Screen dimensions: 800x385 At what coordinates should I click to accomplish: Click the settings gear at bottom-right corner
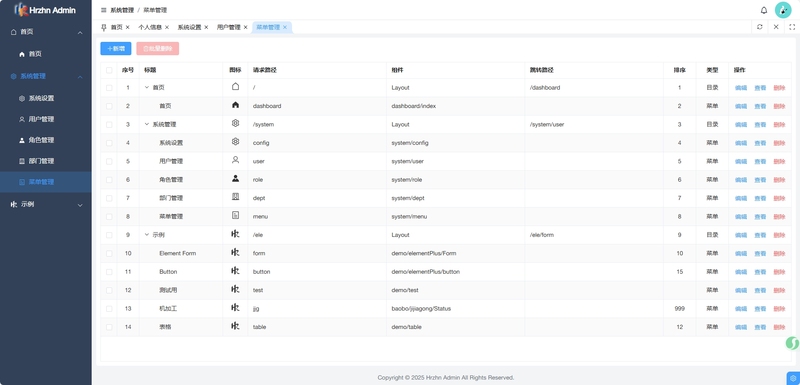tap(792, 378)
